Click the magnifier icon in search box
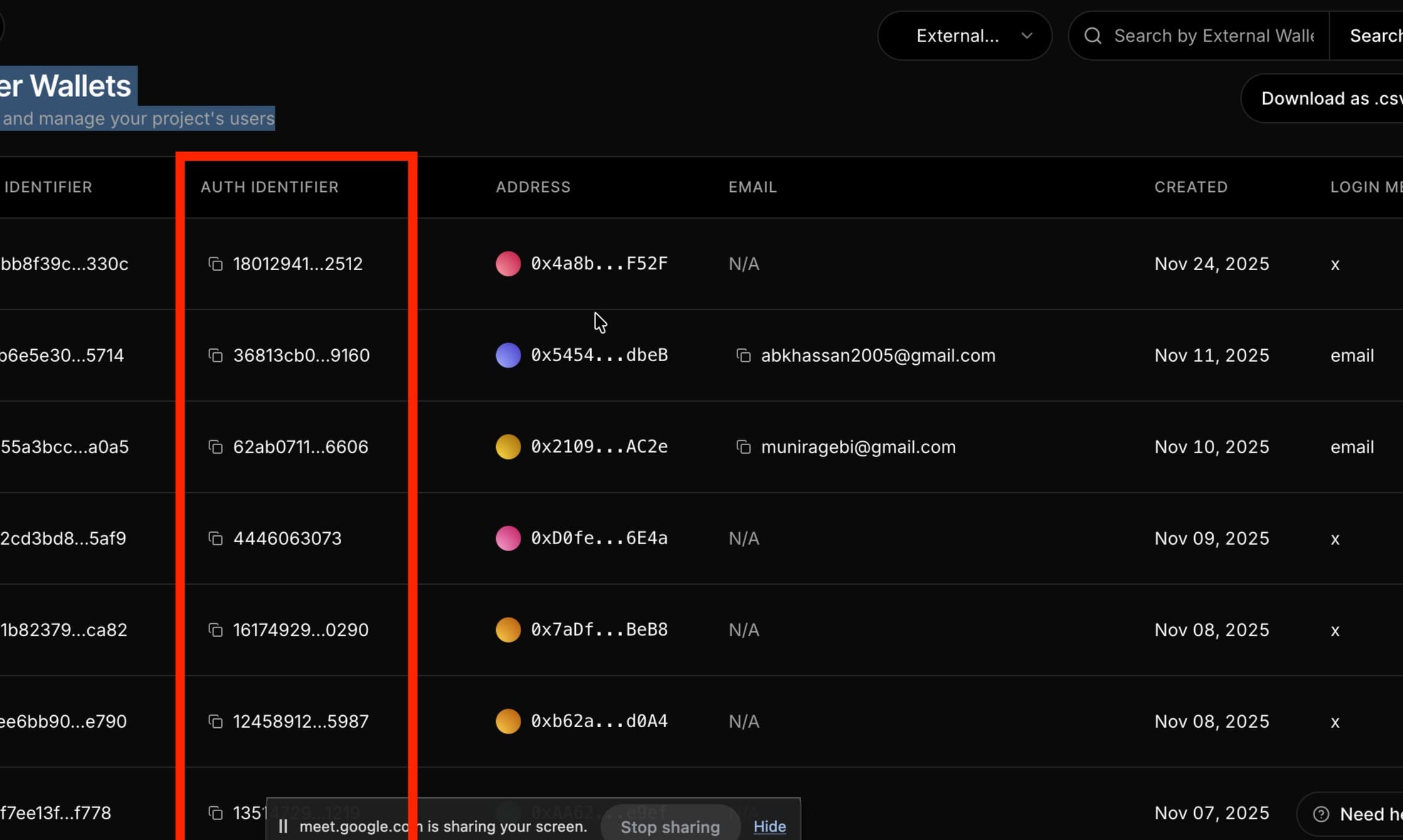 click(1093, 36)
